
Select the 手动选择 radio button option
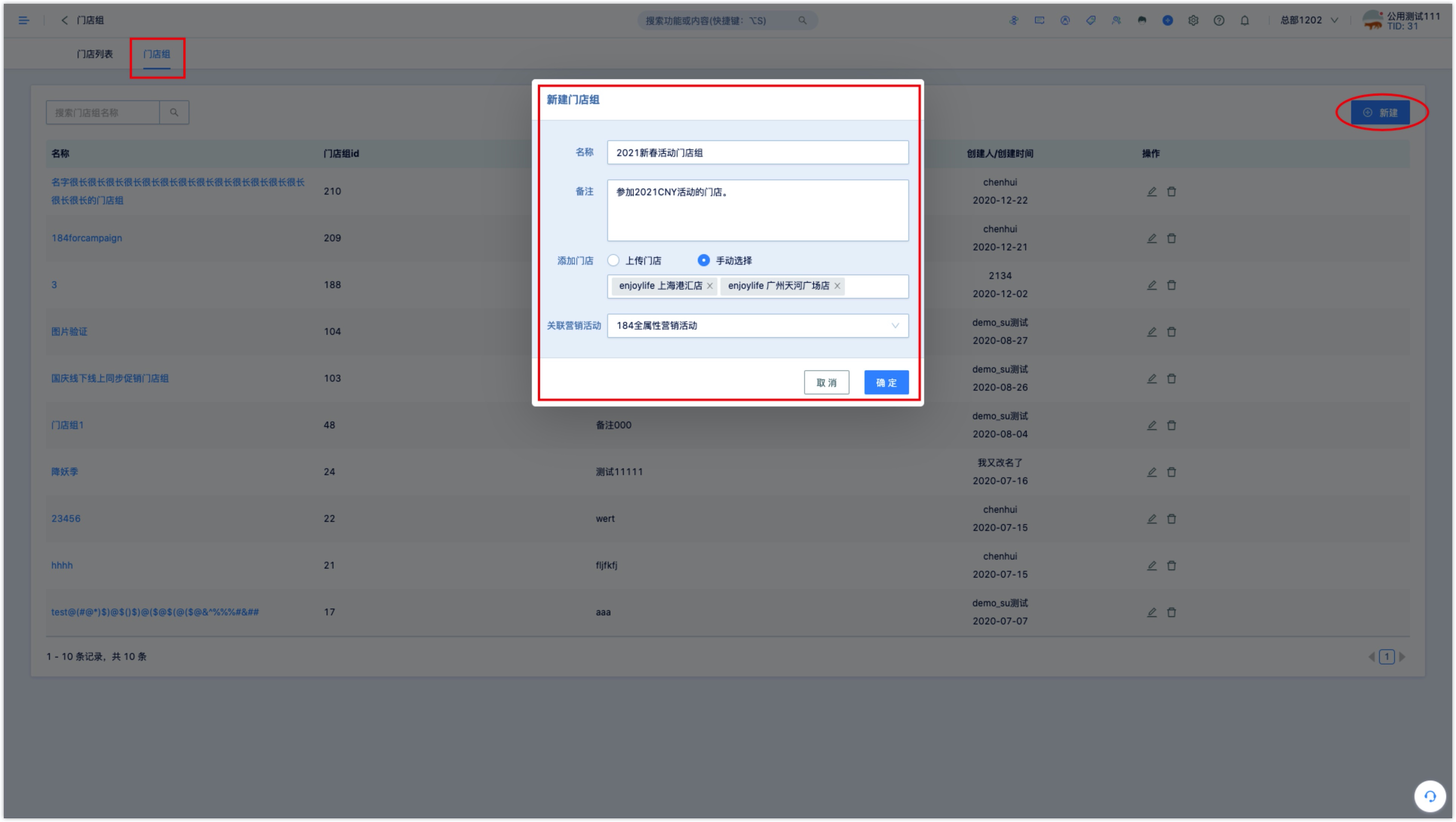703,260
